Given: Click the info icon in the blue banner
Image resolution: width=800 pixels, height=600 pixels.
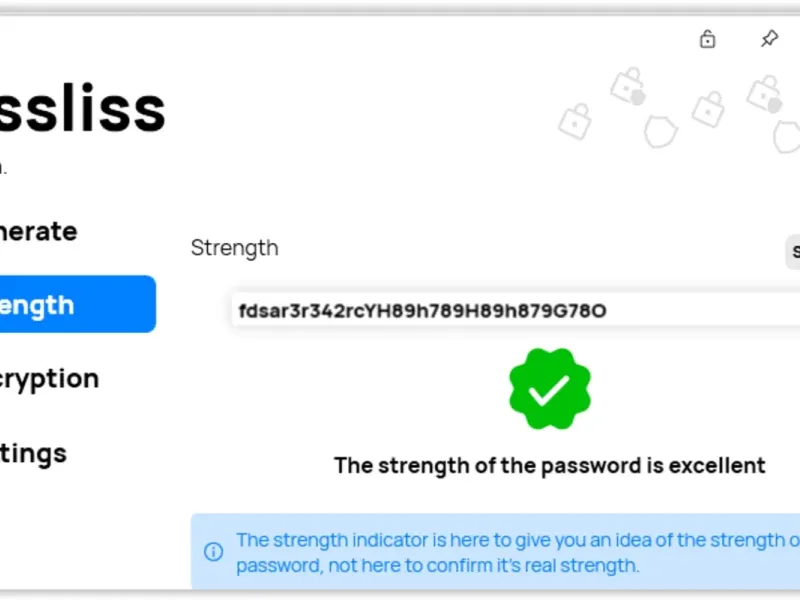Looking at the screenshot, I should point(214,551).
